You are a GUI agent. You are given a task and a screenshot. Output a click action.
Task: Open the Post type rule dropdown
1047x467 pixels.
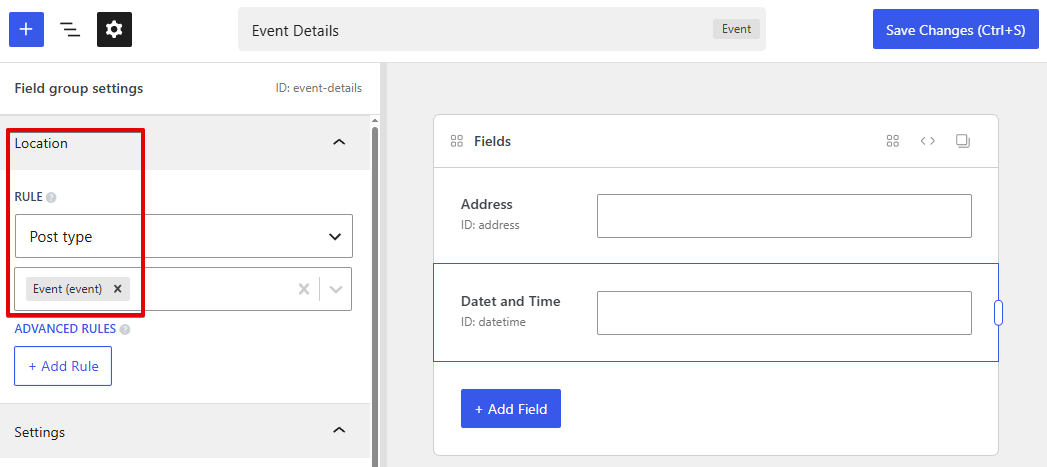coord(184,236)
